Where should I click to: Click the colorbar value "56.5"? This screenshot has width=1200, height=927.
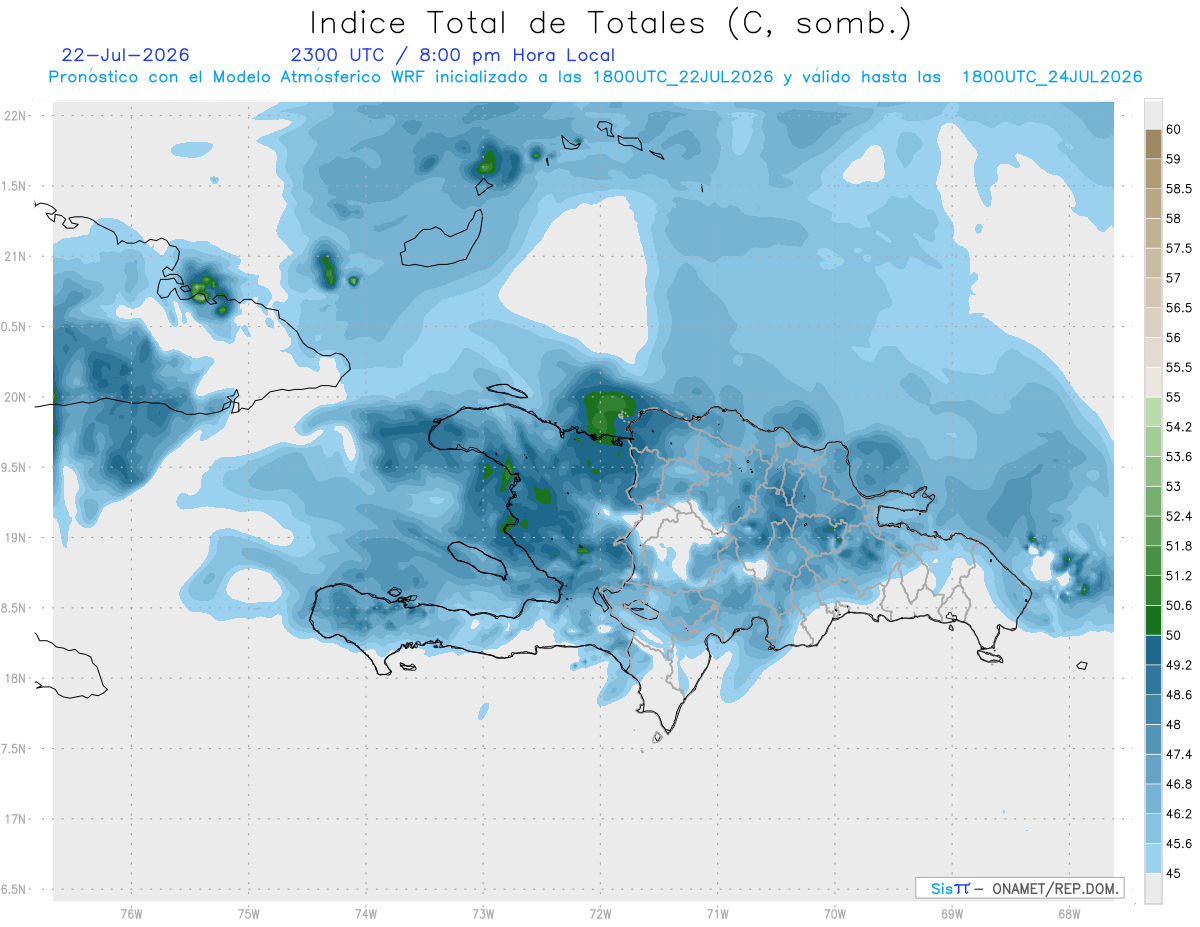pyautogui.click(x=1179, y=308)
